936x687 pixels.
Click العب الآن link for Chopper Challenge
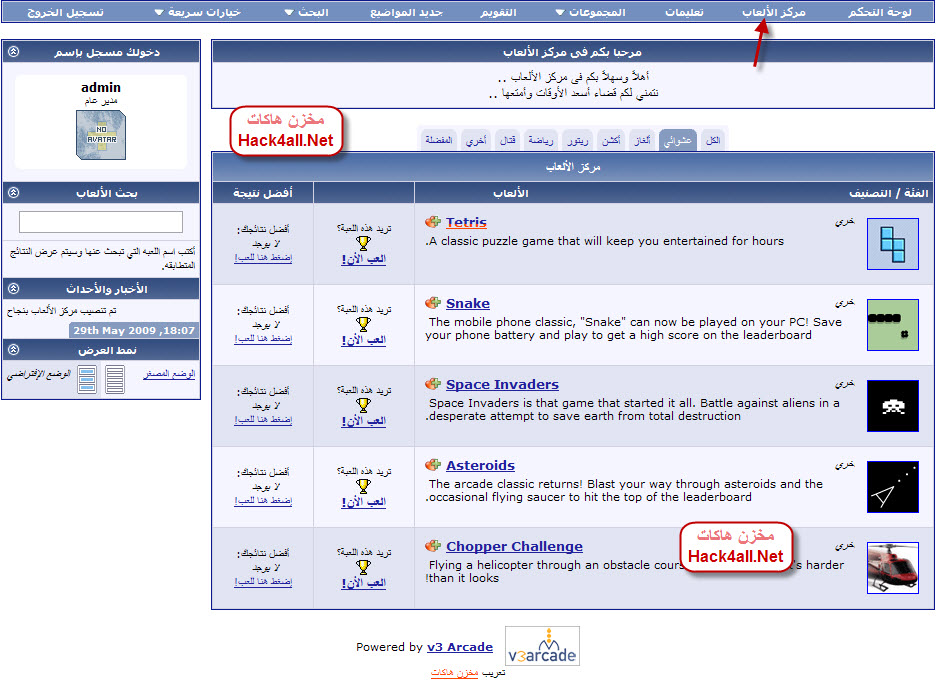tap(363, 583)
